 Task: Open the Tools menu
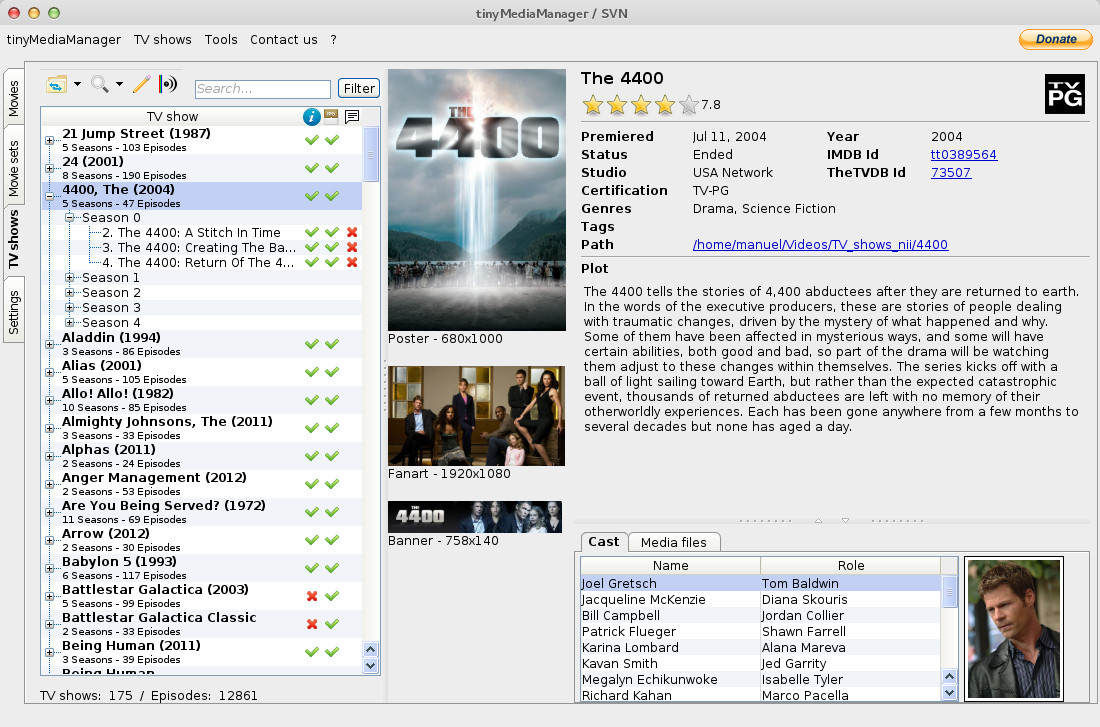pos(221,40)
